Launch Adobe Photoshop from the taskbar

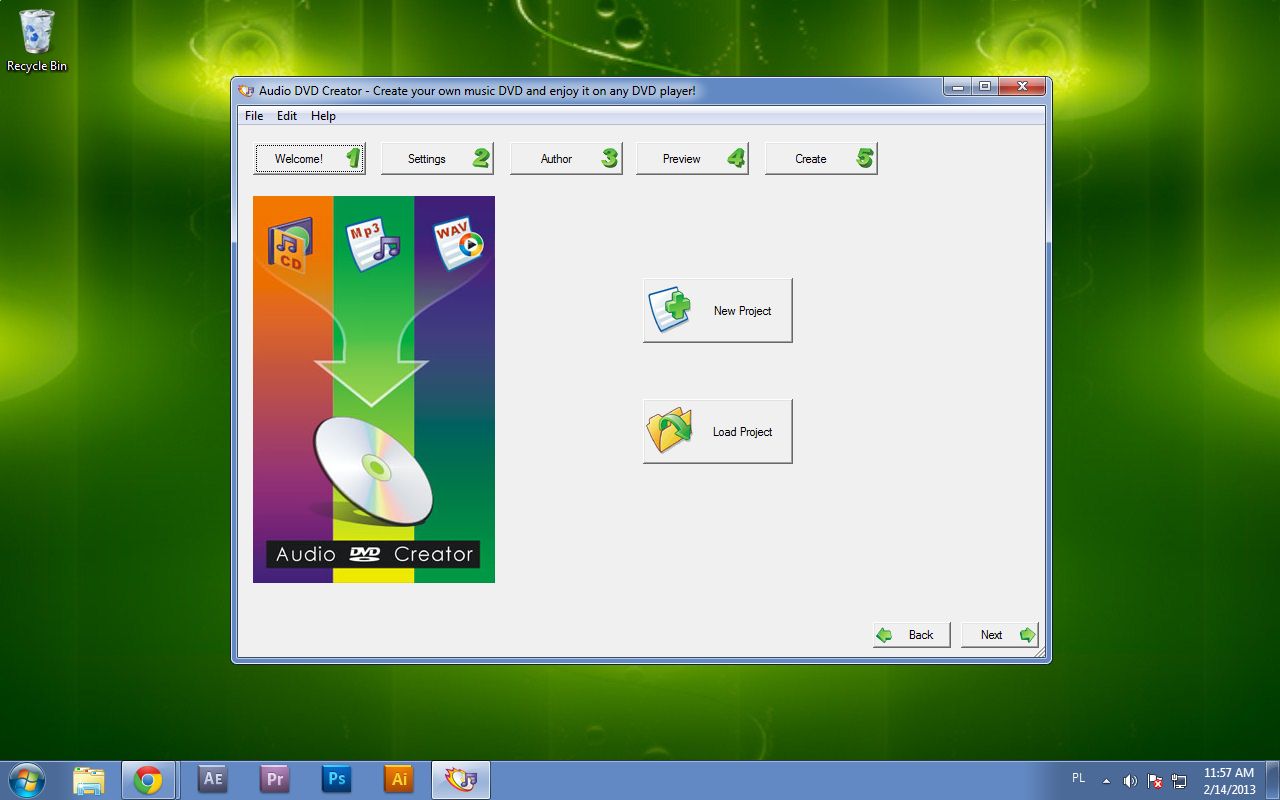click(337, 779)
